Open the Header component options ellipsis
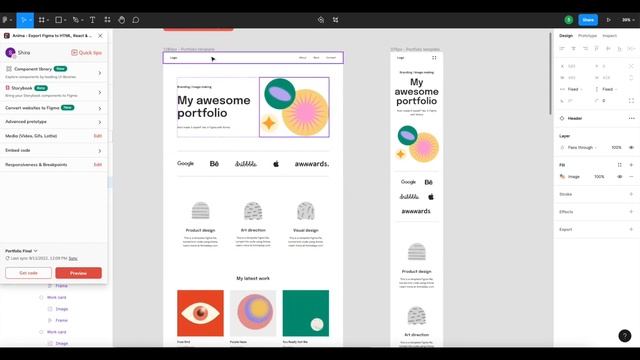 [x=631, y=118]
